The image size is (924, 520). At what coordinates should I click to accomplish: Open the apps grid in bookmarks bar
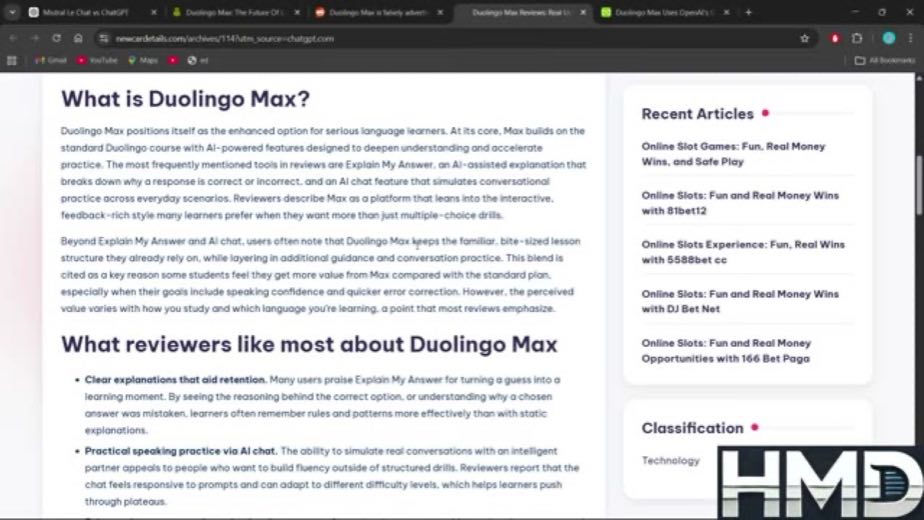12,60
